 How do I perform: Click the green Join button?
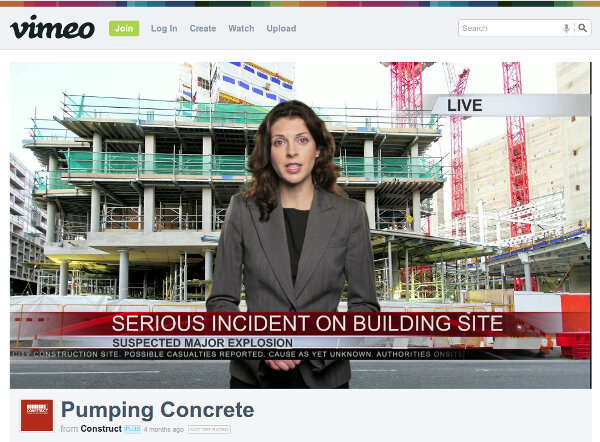(x=124, y=28)
